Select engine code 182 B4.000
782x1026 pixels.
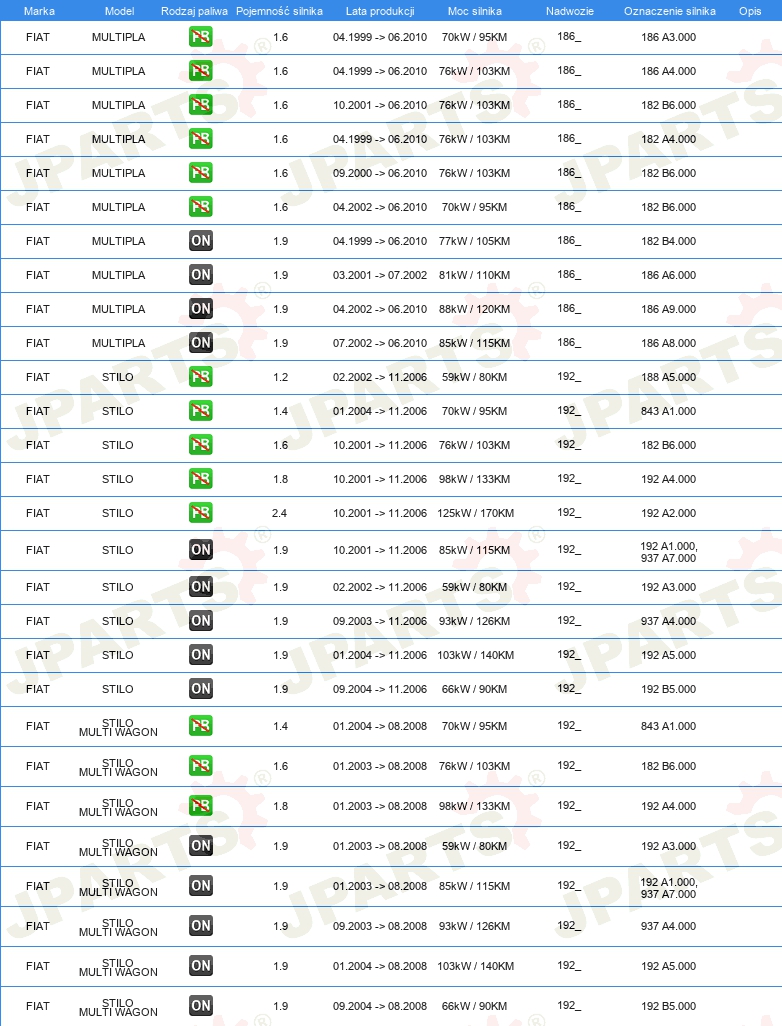click(x=668, y=241)
